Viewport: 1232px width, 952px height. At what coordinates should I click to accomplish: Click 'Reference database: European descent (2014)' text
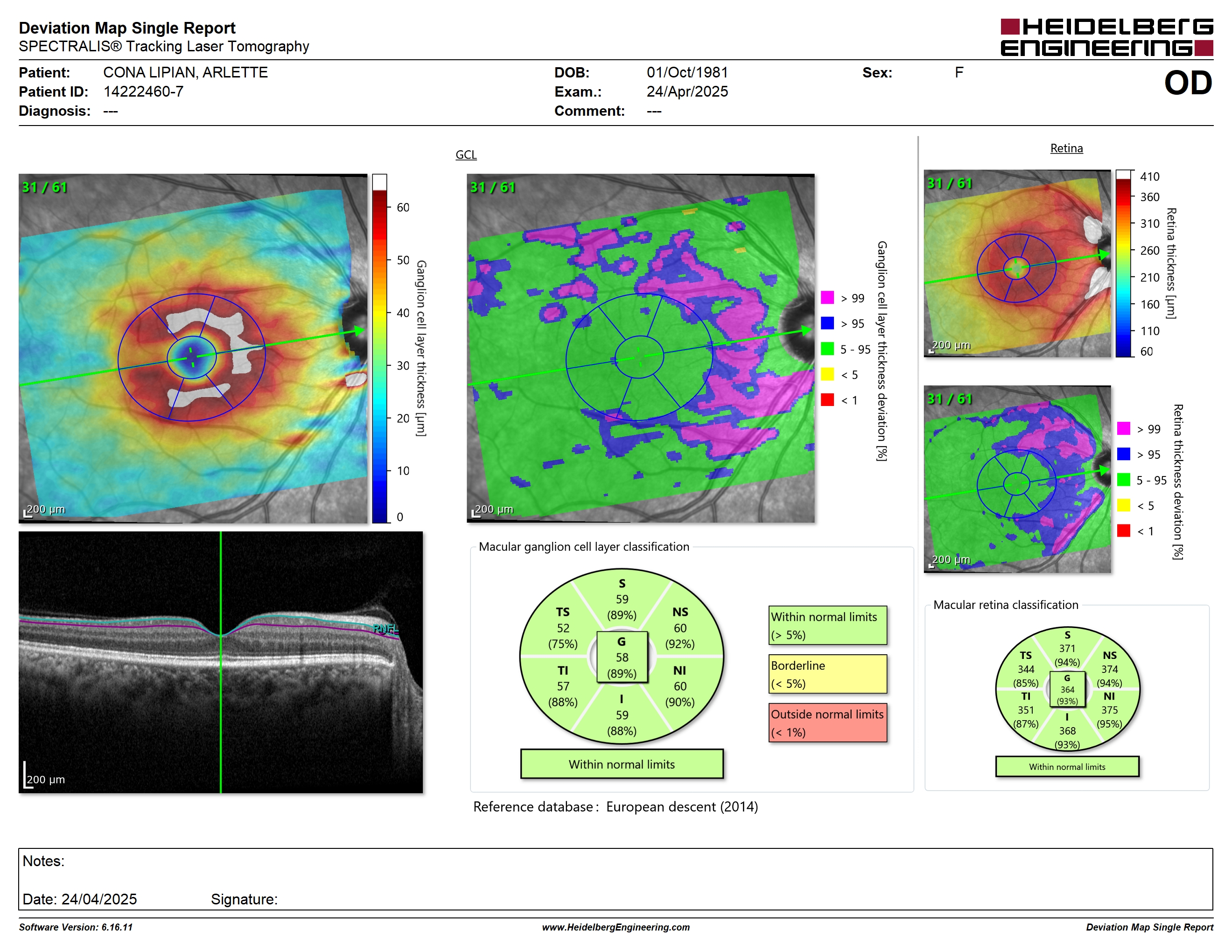tap(616, 806)
